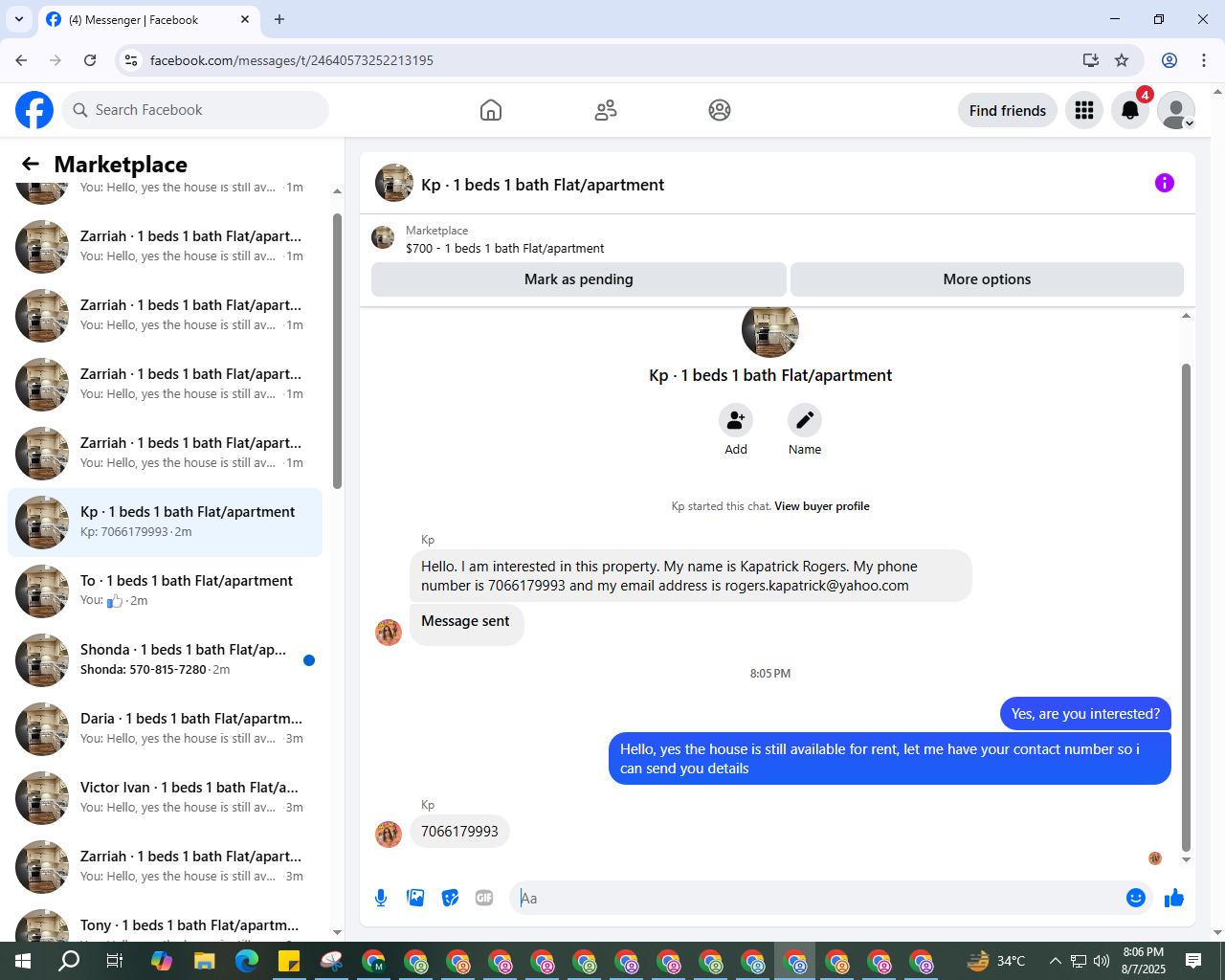
Task: Open the Shonda conversation
Action: pos(165,660)
